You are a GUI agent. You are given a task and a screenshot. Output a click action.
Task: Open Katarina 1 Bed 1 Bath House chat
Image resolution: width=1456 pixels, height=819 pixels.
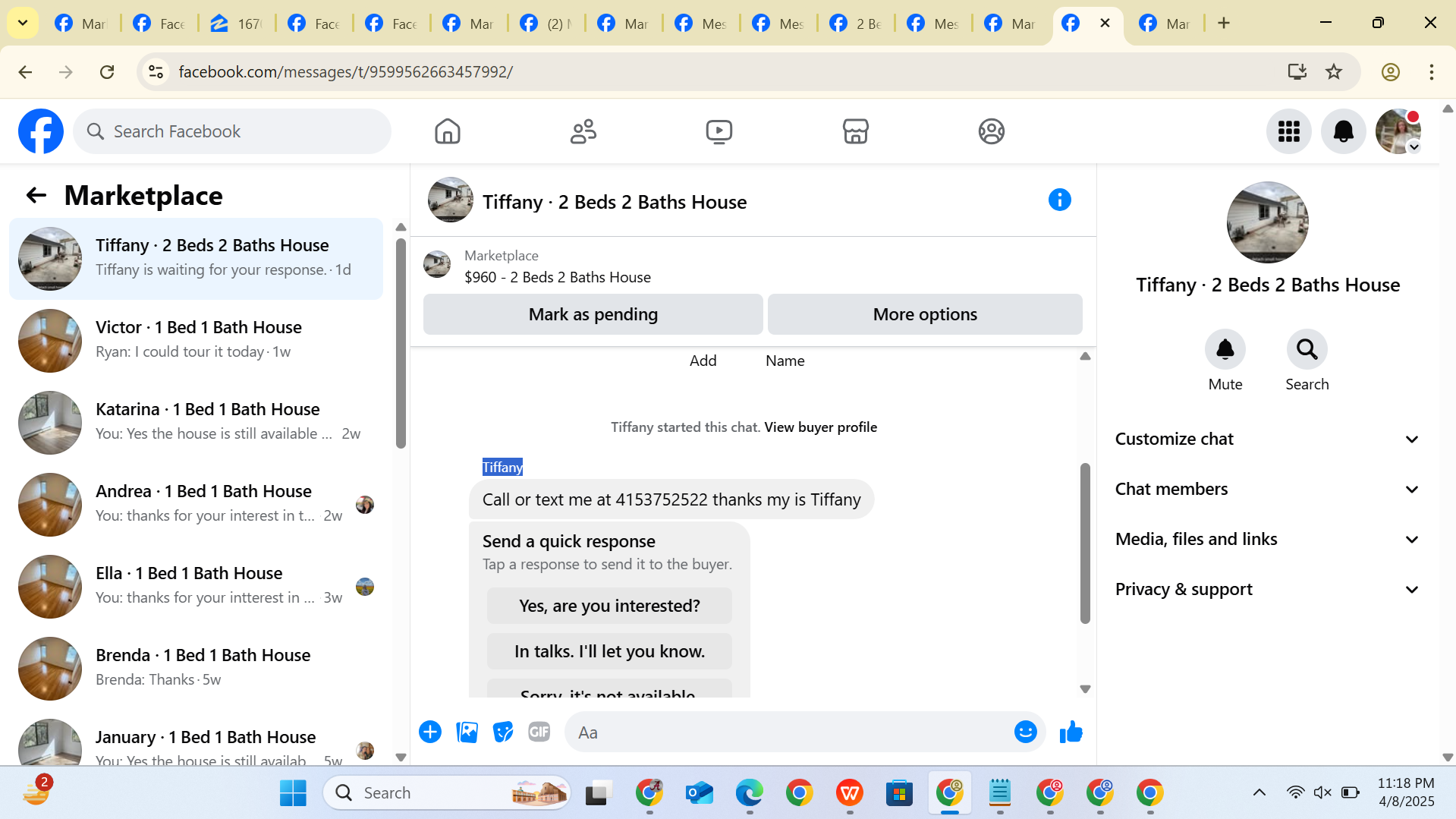[x=197, y=422]
